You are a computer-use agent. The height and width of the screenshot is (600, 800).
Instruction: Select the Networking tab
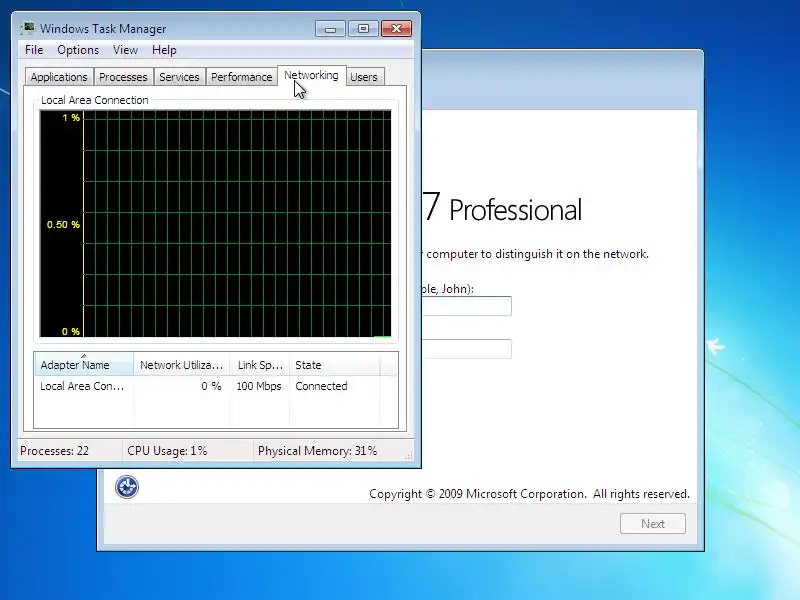[x=311, y=76]
